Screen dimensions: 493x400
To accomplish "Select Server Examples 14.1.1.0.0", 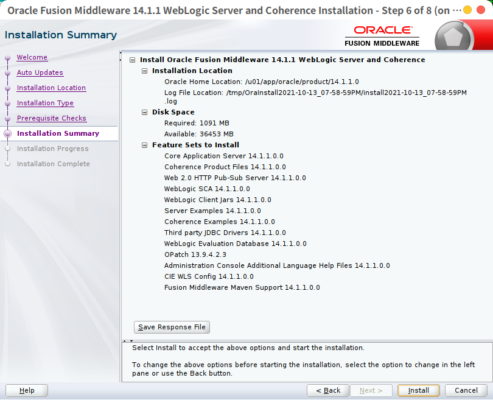I will point(213,211).
